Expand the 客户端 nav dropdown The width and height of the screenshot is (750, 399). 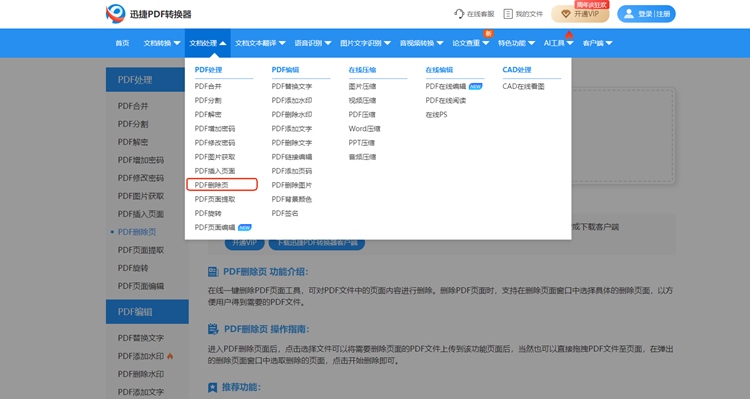tap(597, 43)
